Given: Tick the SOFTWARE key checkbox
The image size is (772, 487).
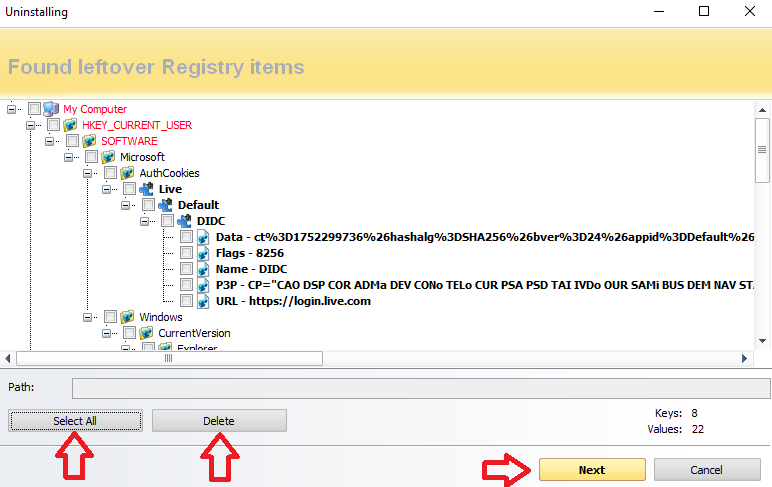Looking at the screenshot, I should [72, 141].
